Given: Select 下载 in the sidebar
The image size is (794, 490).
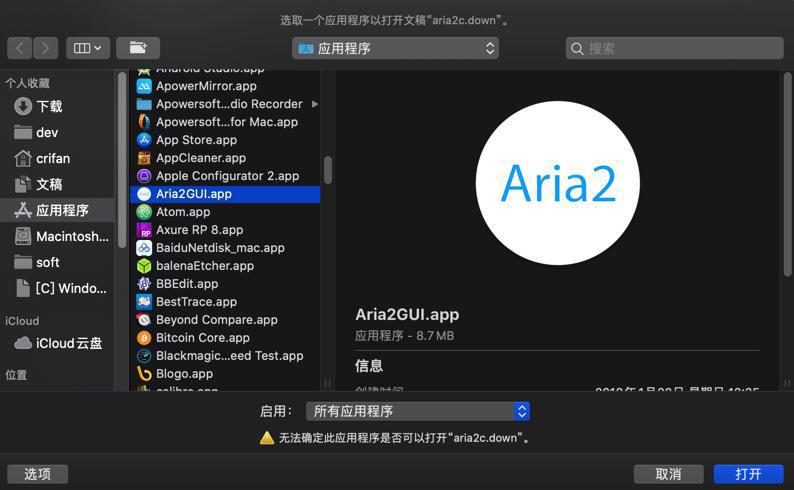Looking at the screenshot, I should (57, 106).
